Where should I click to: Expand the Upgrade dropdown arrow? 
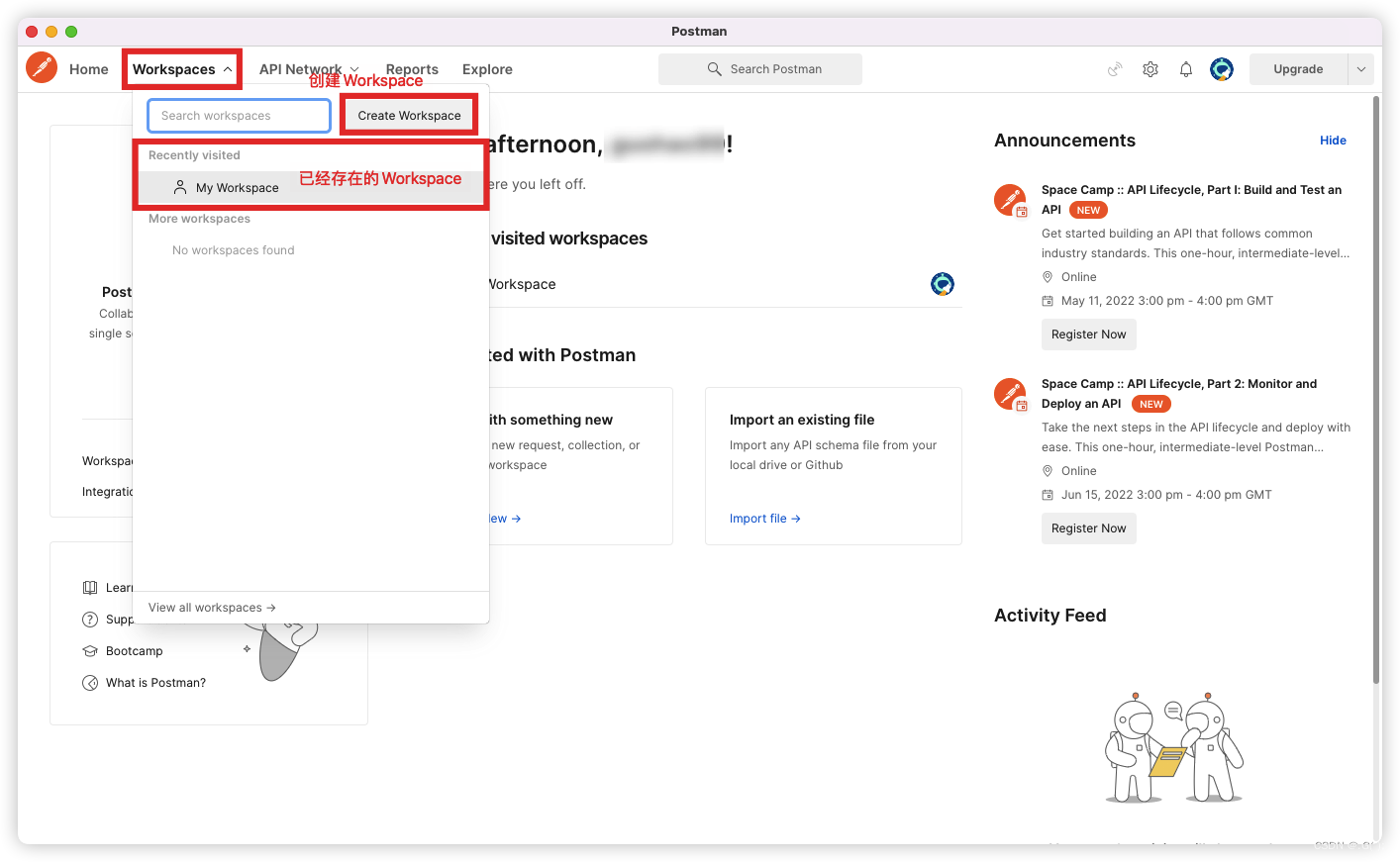coord(1361,69)
